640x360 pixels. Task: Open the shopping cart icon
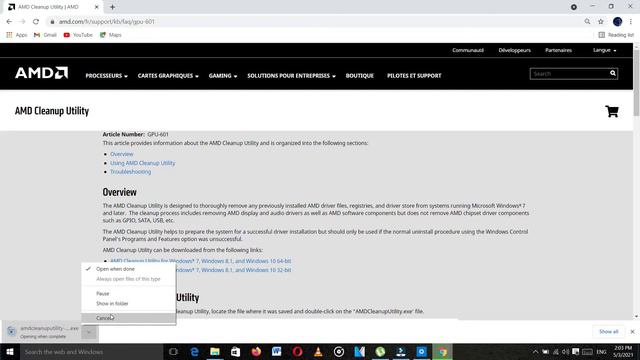pyautogui.click(x=612, y=111)
